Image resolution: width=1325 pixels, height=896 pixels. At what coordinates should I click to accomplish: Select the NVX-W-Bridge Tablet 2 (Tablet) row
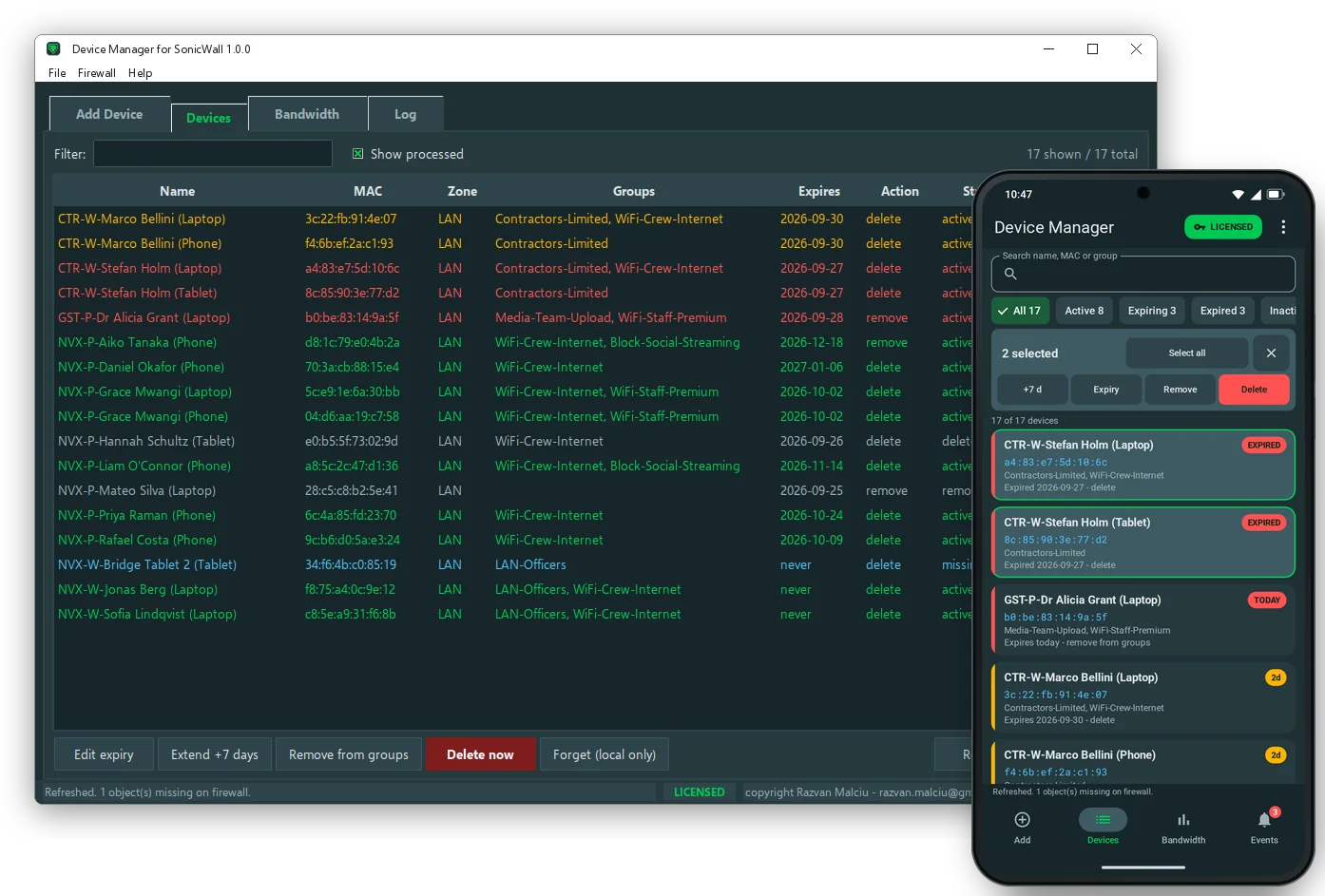pos(513,564)
